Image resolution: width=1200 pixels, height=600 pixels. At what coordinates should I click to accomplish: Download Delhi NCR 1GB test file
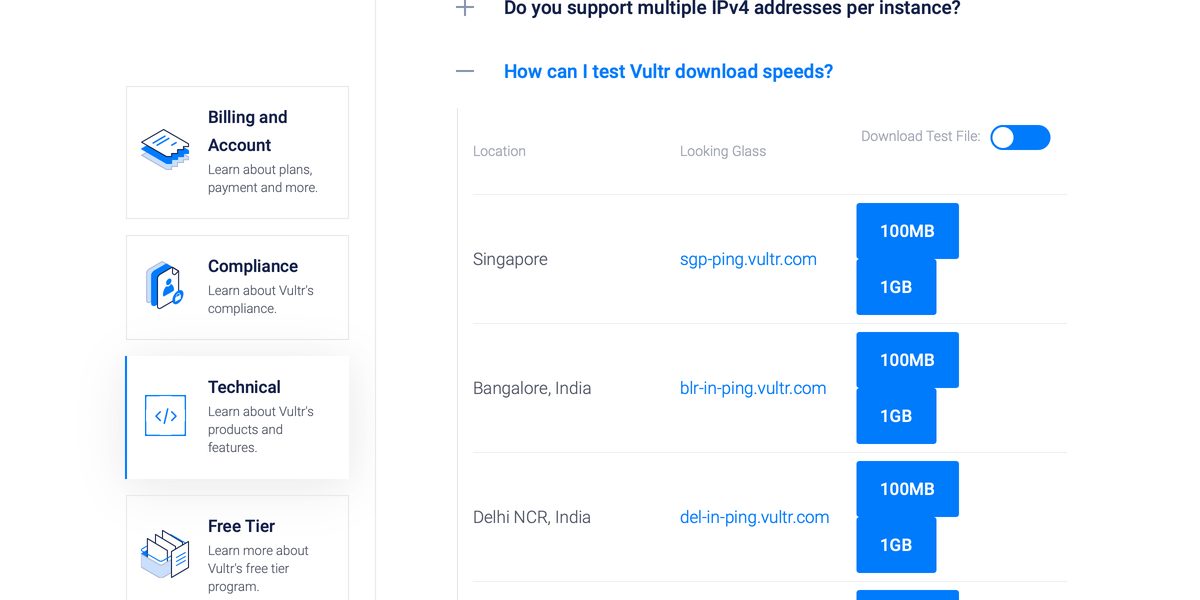[x=896, y=545]
